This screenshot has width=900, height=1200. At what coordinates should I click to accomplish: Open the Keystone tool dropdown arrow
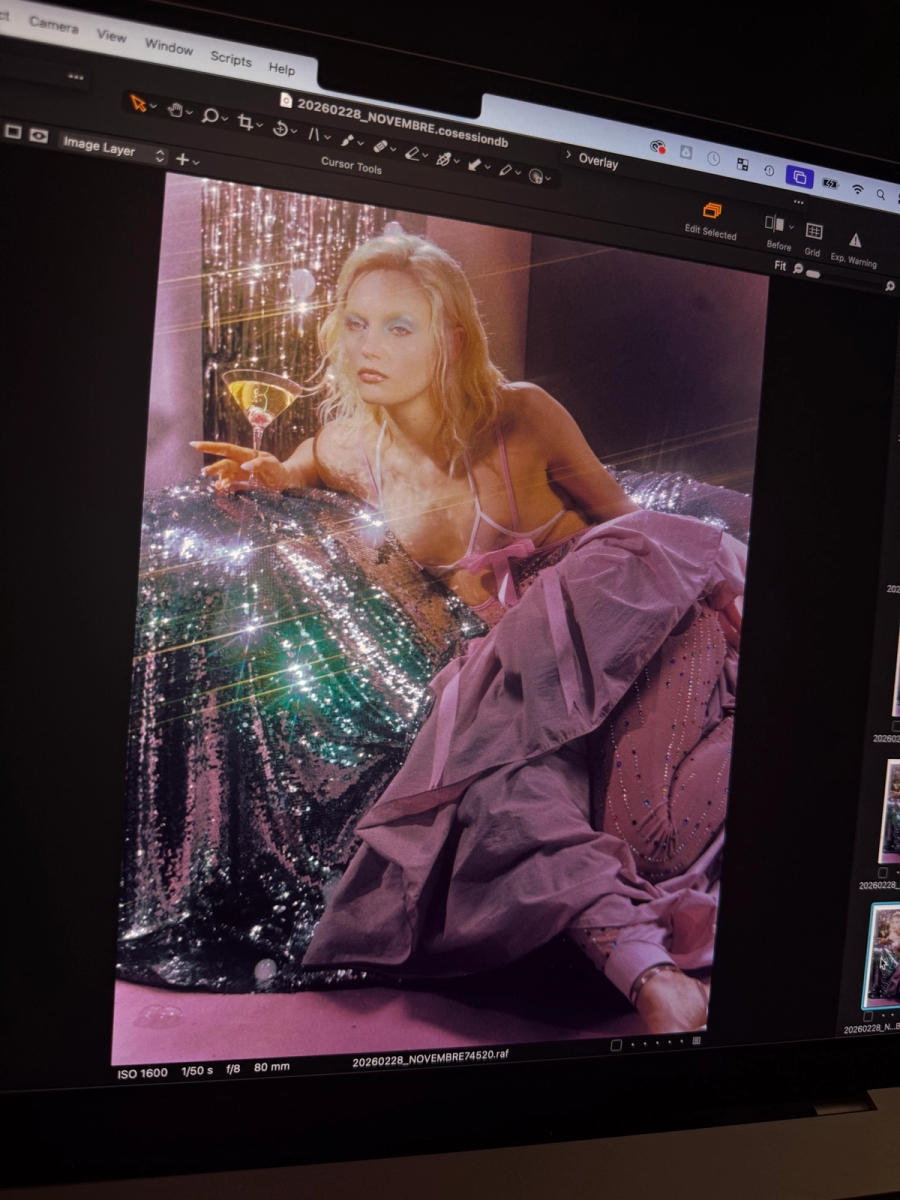click(x=328, y=137)
